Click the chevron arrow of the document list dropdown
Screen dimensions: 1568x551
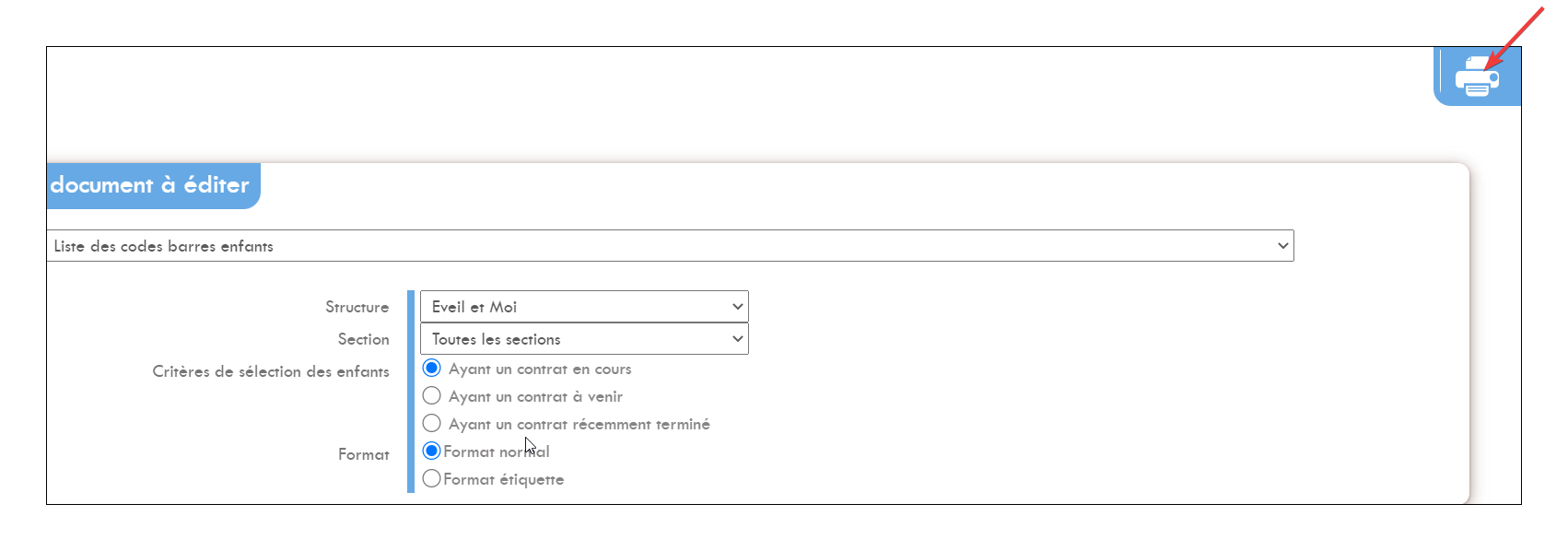[x=1282, y=246]
